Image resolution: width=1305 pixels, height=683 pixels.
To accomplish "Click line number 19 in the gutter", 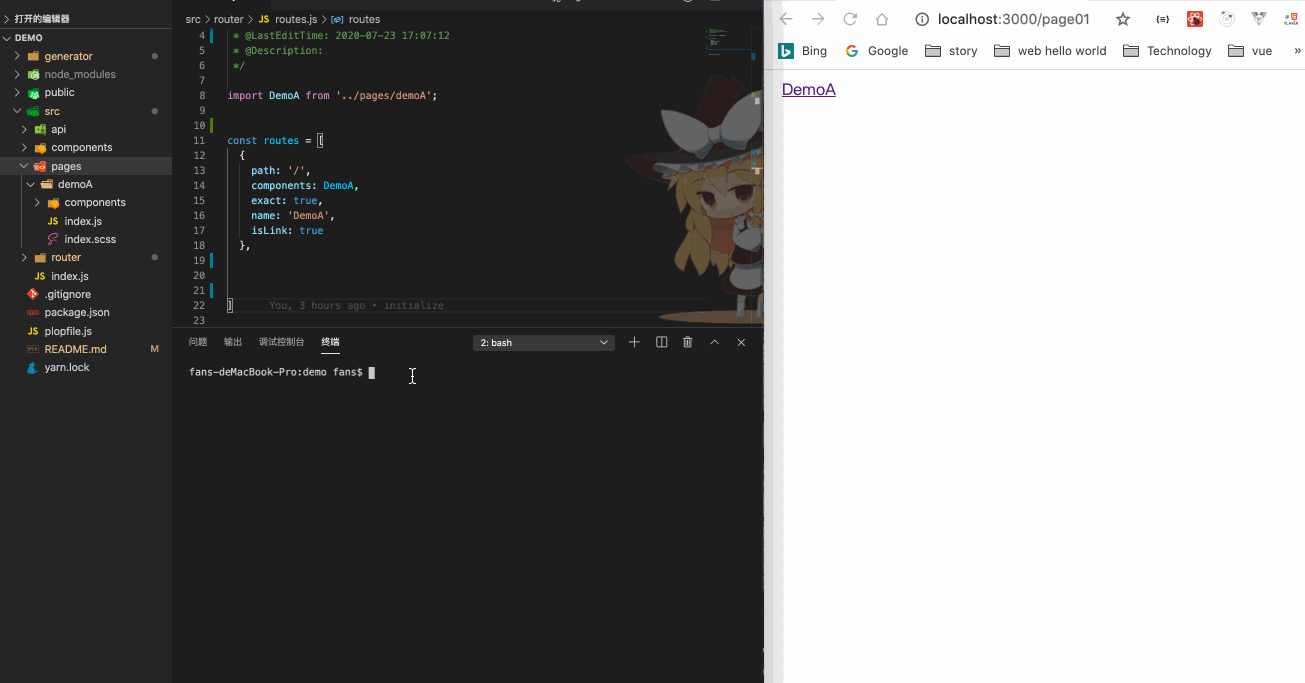I will (198, 260).
